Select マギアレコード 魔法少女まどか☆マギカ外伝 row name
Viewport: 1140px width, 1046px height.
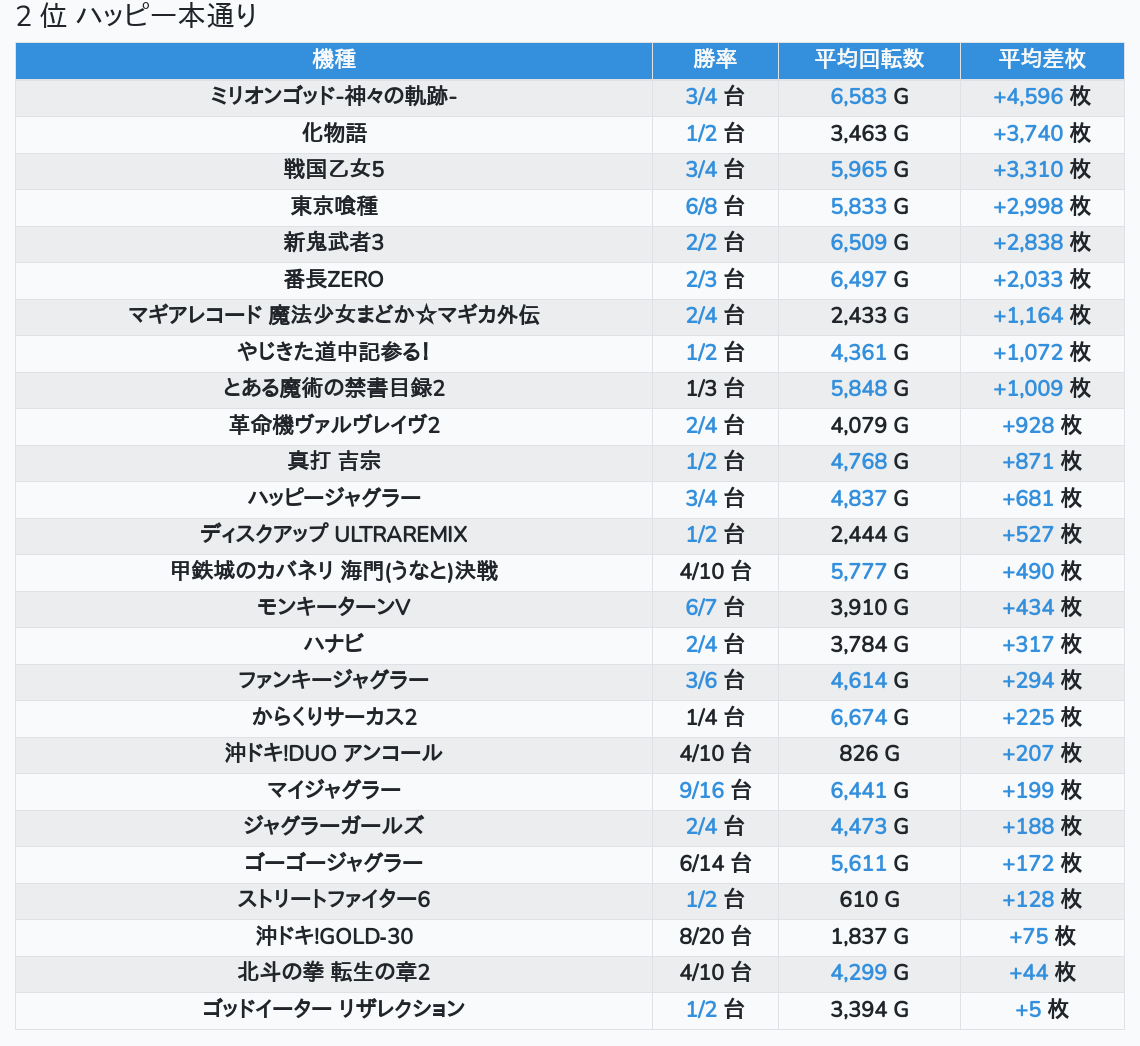click(334, 315)
